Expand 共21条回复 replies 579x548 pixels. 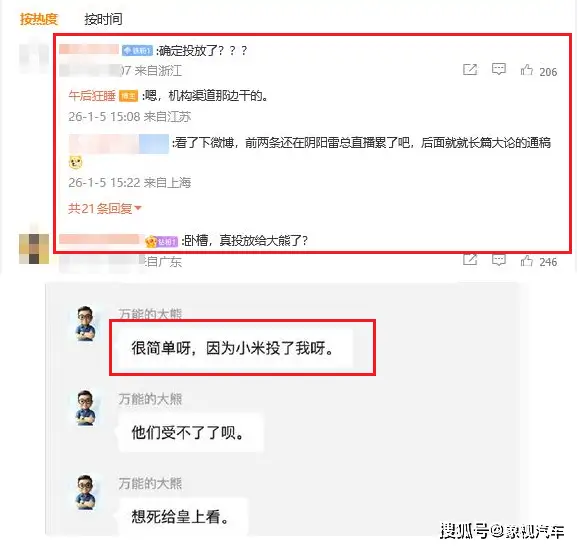(105, 209)
